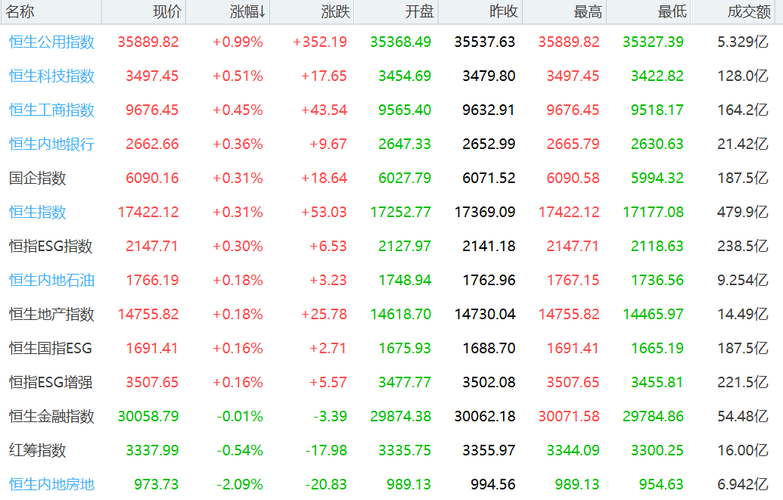Click the +352.19 change value

(320, 42)
